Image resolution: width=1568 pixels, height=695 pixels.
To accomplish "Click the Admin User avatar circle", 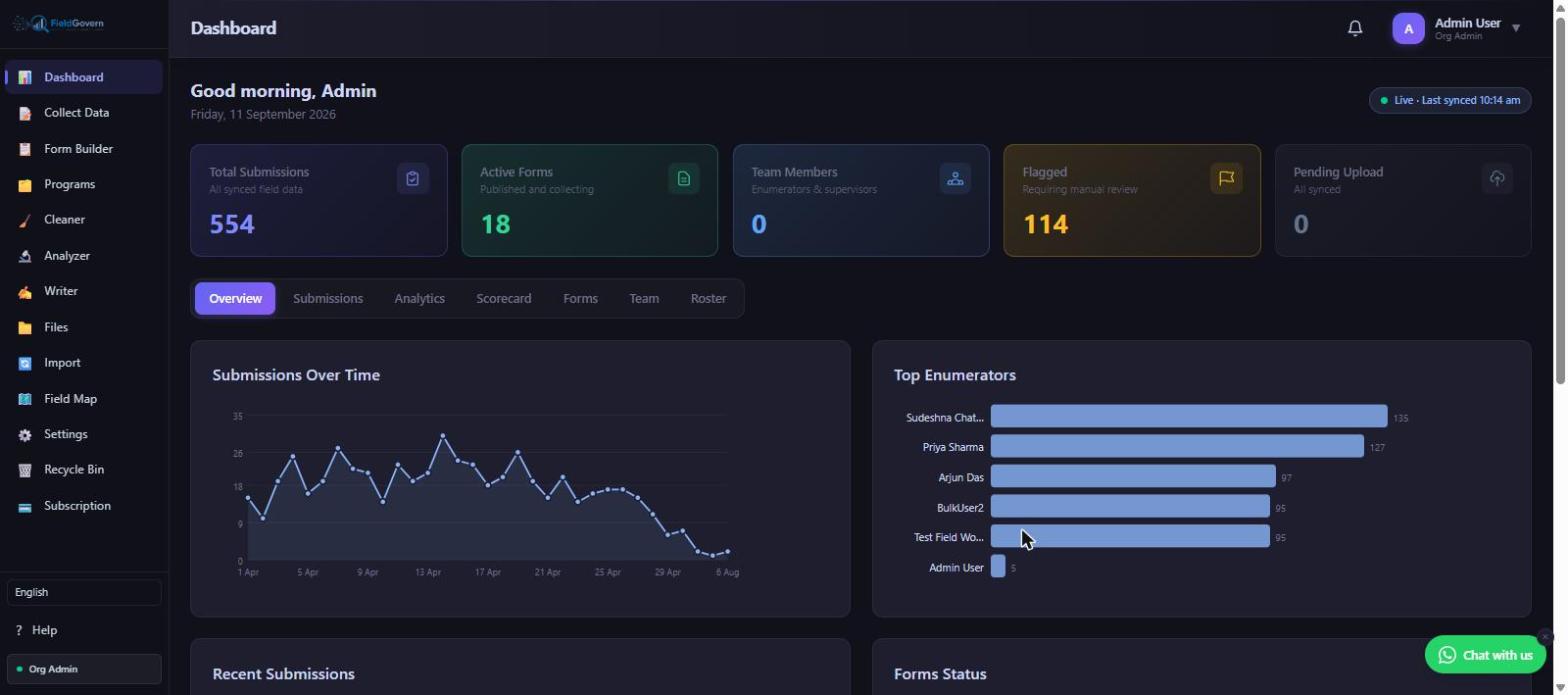I will tap(1408, 28).
